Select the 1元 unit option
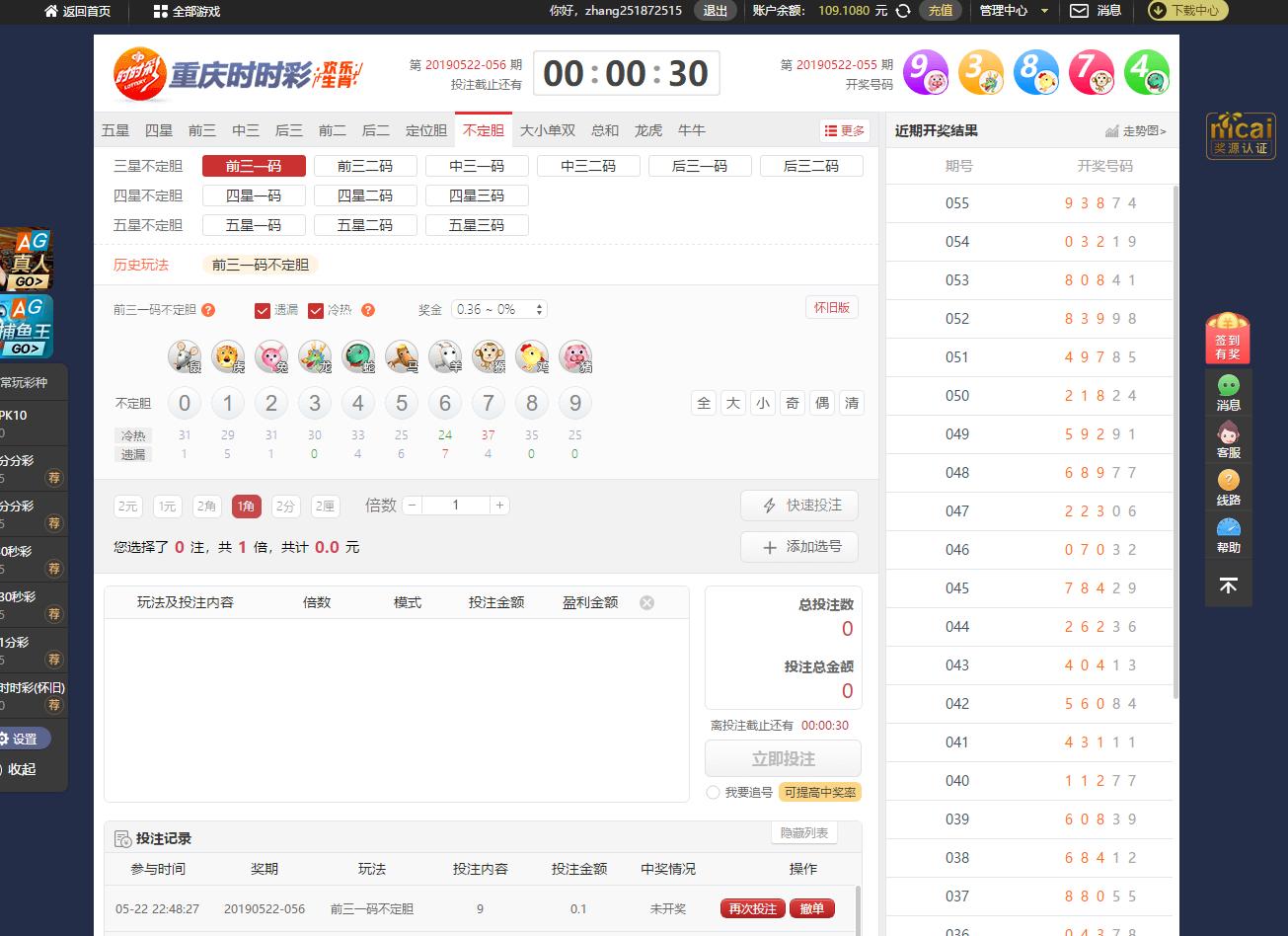Image resolution: width=1288 pixels, height=936 pixels. [x=167, y=507]
